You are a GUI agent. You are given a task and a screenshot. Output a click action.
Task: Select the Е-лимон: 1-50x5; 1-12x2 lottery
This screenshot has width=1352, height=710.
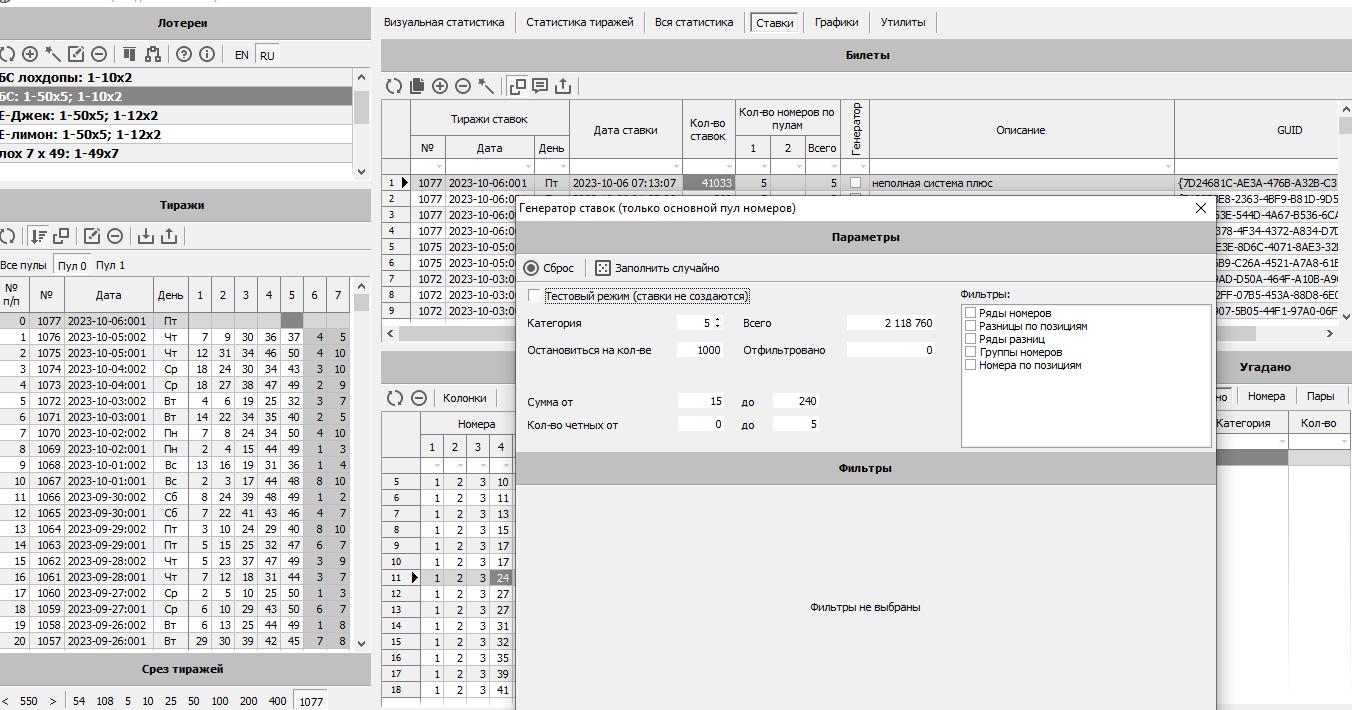(x=177, y=134)
